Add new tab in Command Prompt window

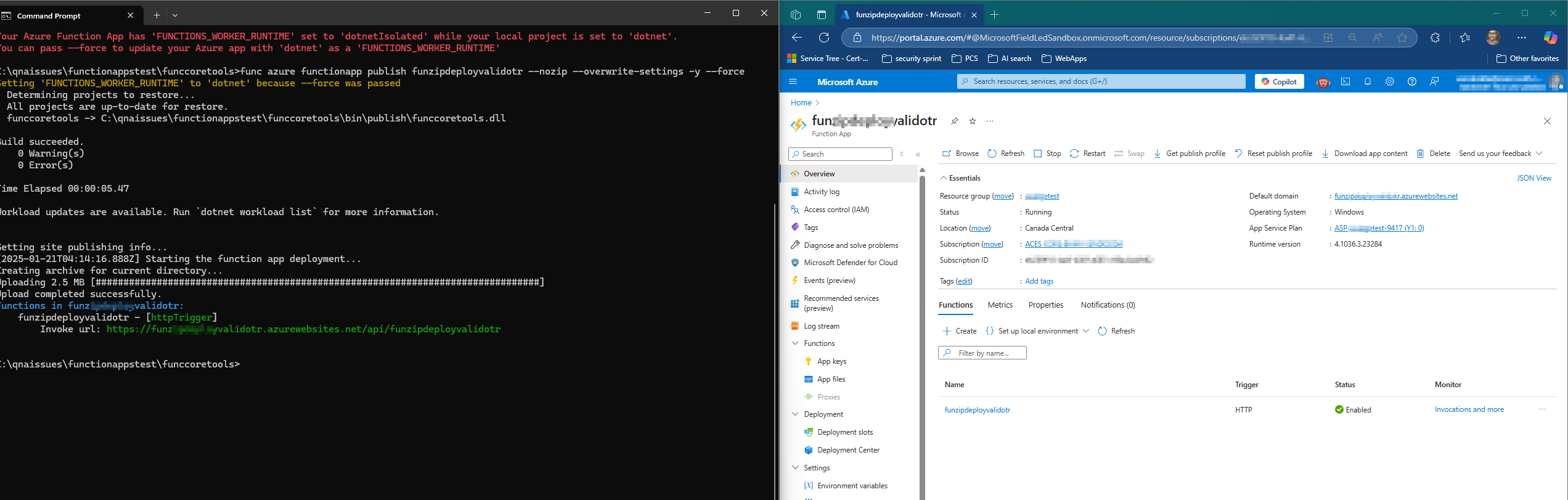[157, 15]
